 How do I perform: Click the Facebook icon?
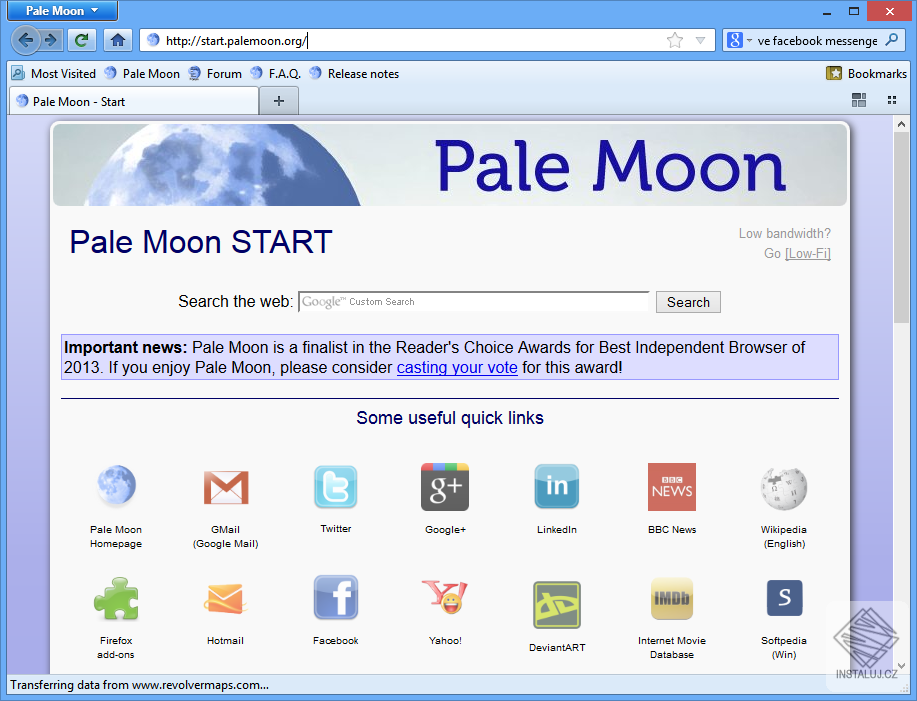335,597
